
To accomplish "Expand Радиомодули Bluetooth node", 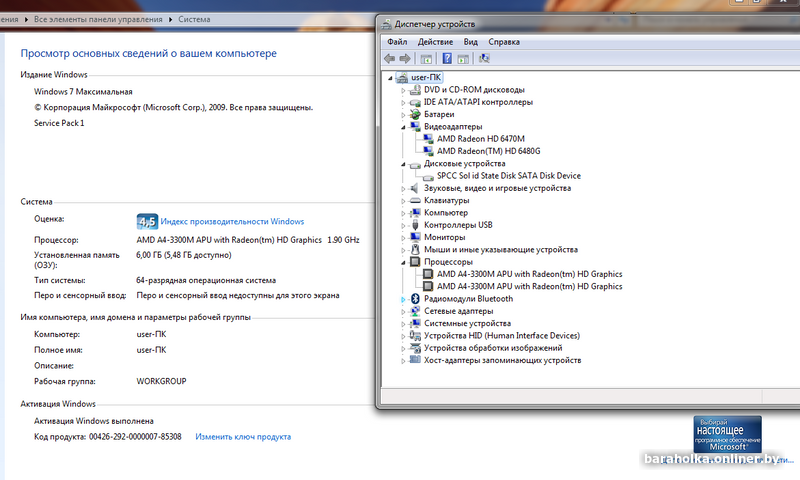I will 403,299.
